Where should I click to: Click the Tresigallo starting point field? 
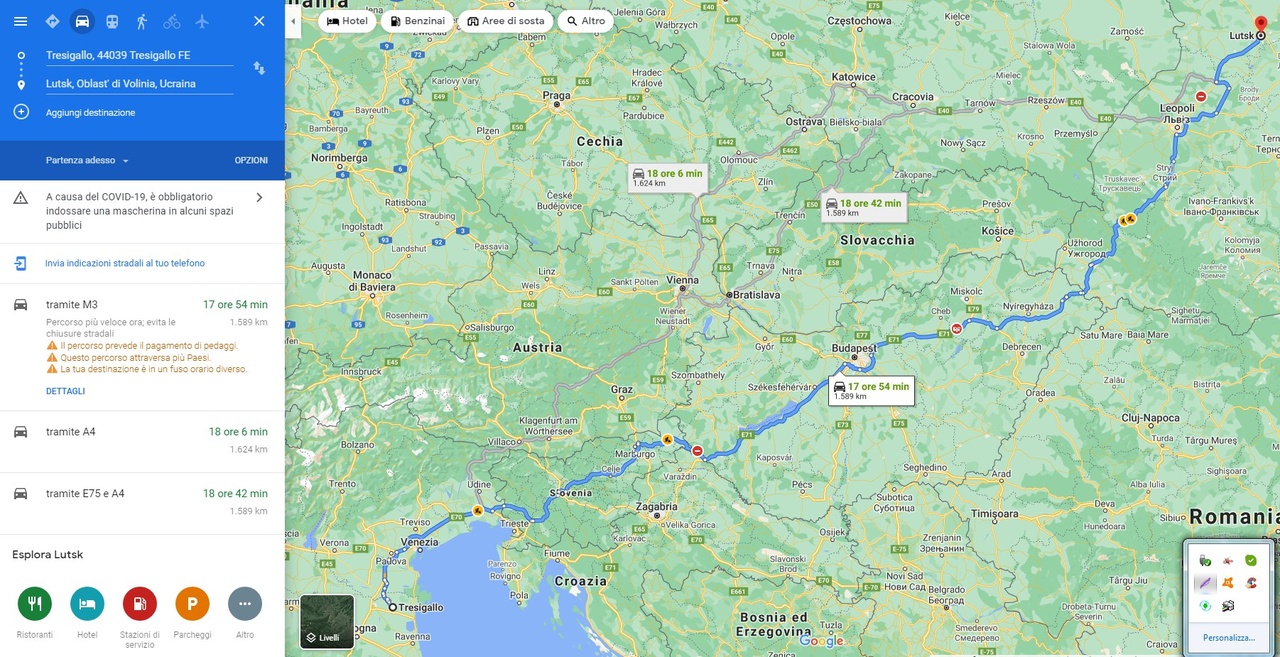pyautogui.click(x=139, y=56)
